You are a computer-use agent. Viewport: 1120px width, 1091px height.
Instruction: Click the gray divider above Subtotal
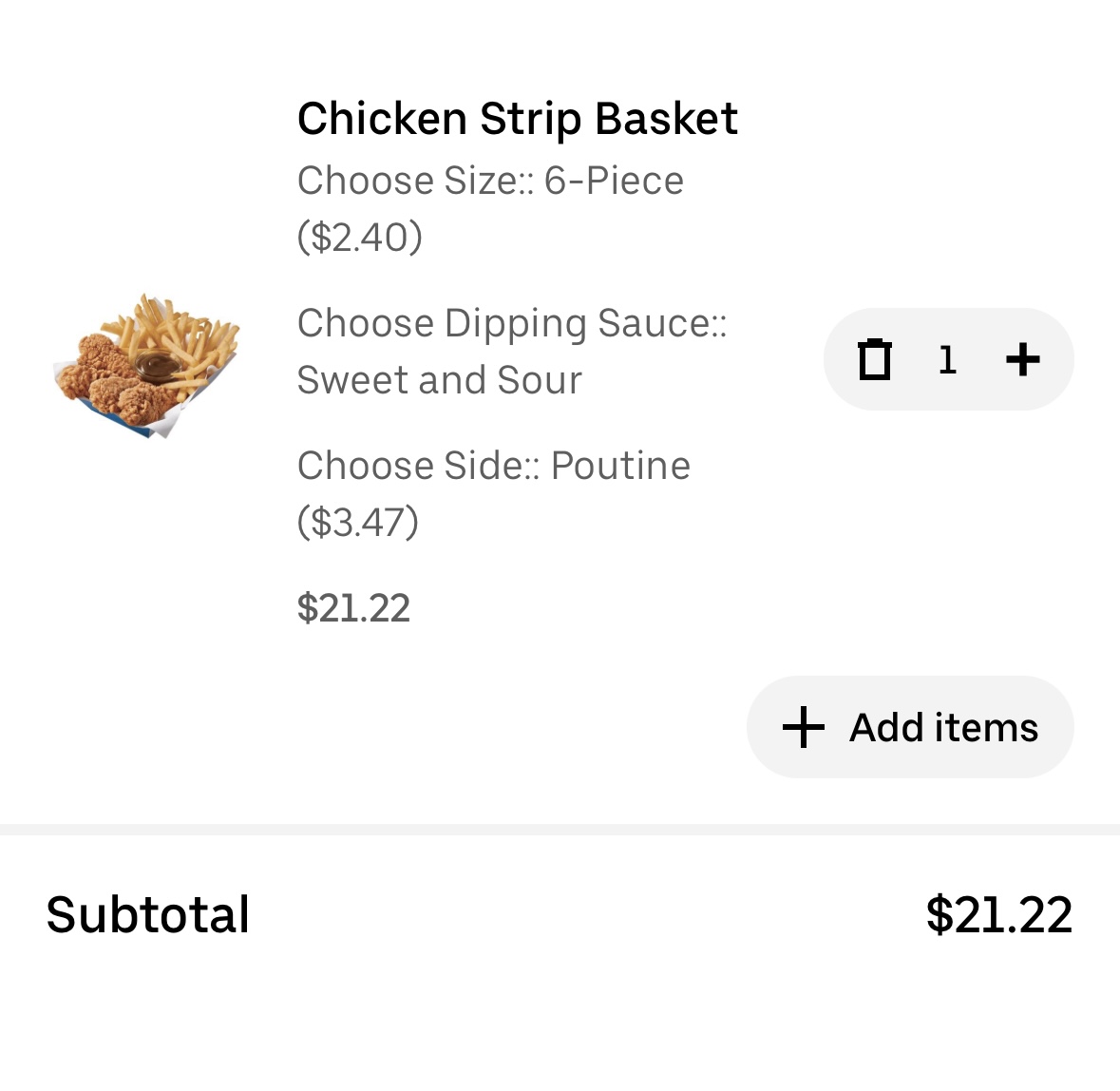point(560,830)
